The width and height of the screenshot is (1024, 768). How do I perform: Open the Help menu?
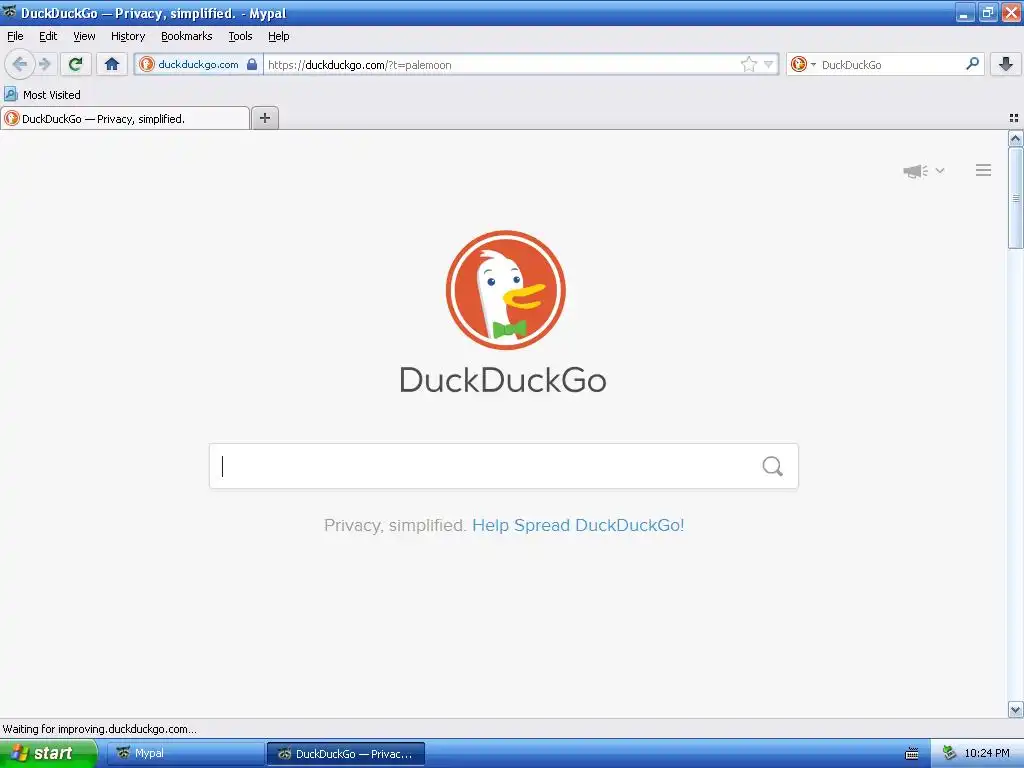(279, 36)
